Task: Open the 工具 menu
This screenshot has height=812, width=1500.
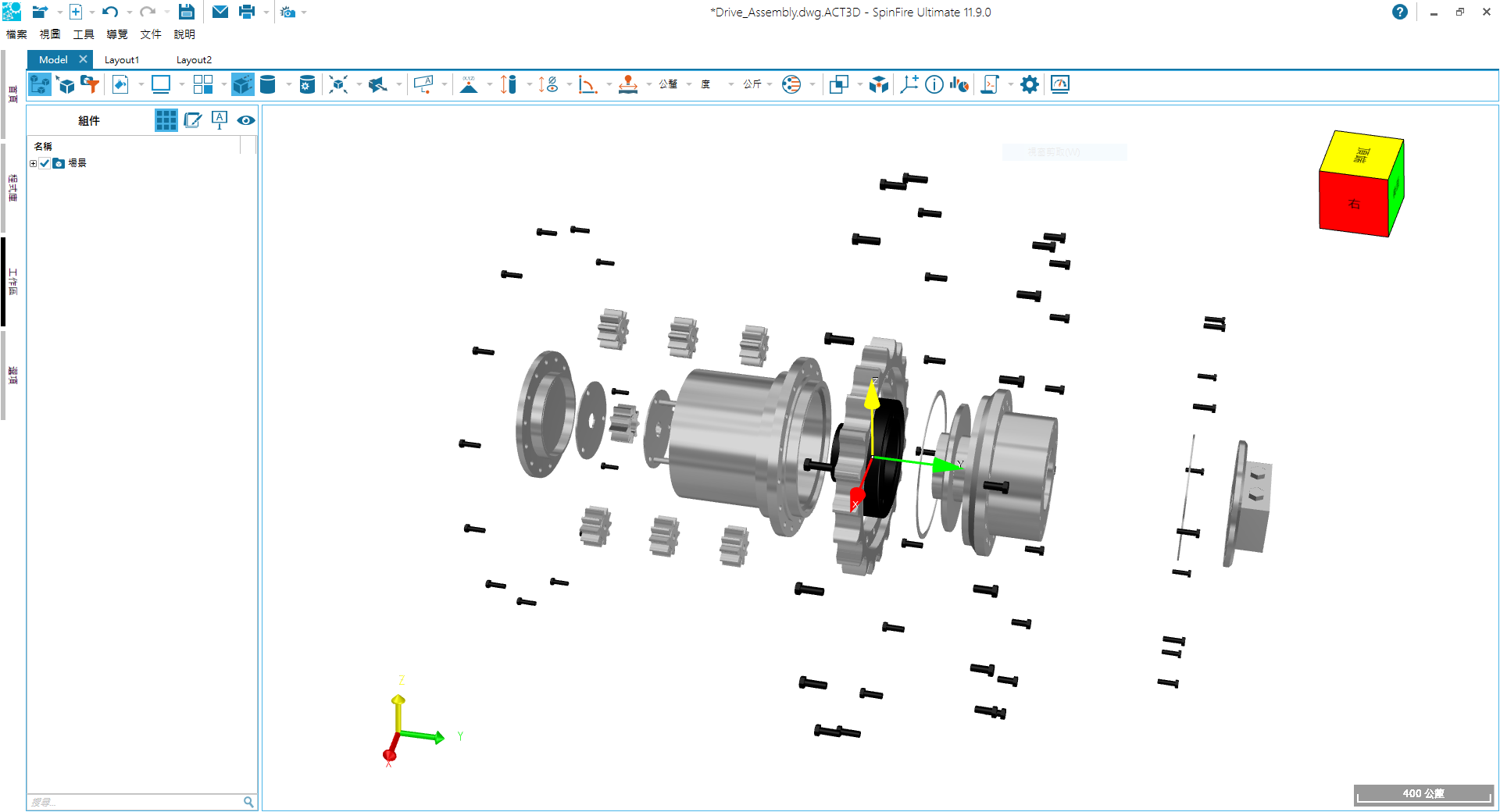Action: 84,34
